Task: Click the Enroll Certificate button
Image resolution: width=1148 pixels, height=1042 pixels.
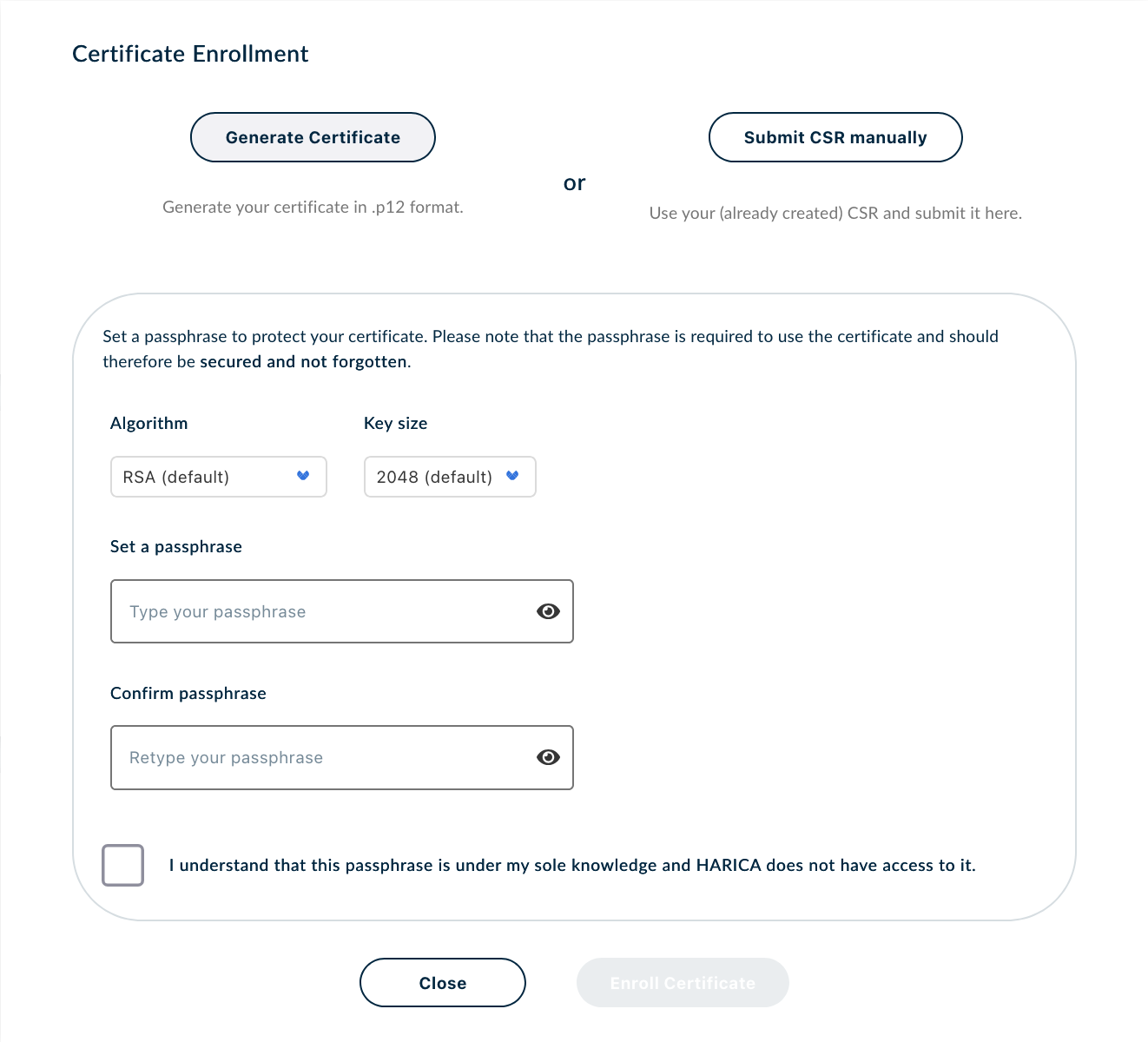Action: click(683, 983)
